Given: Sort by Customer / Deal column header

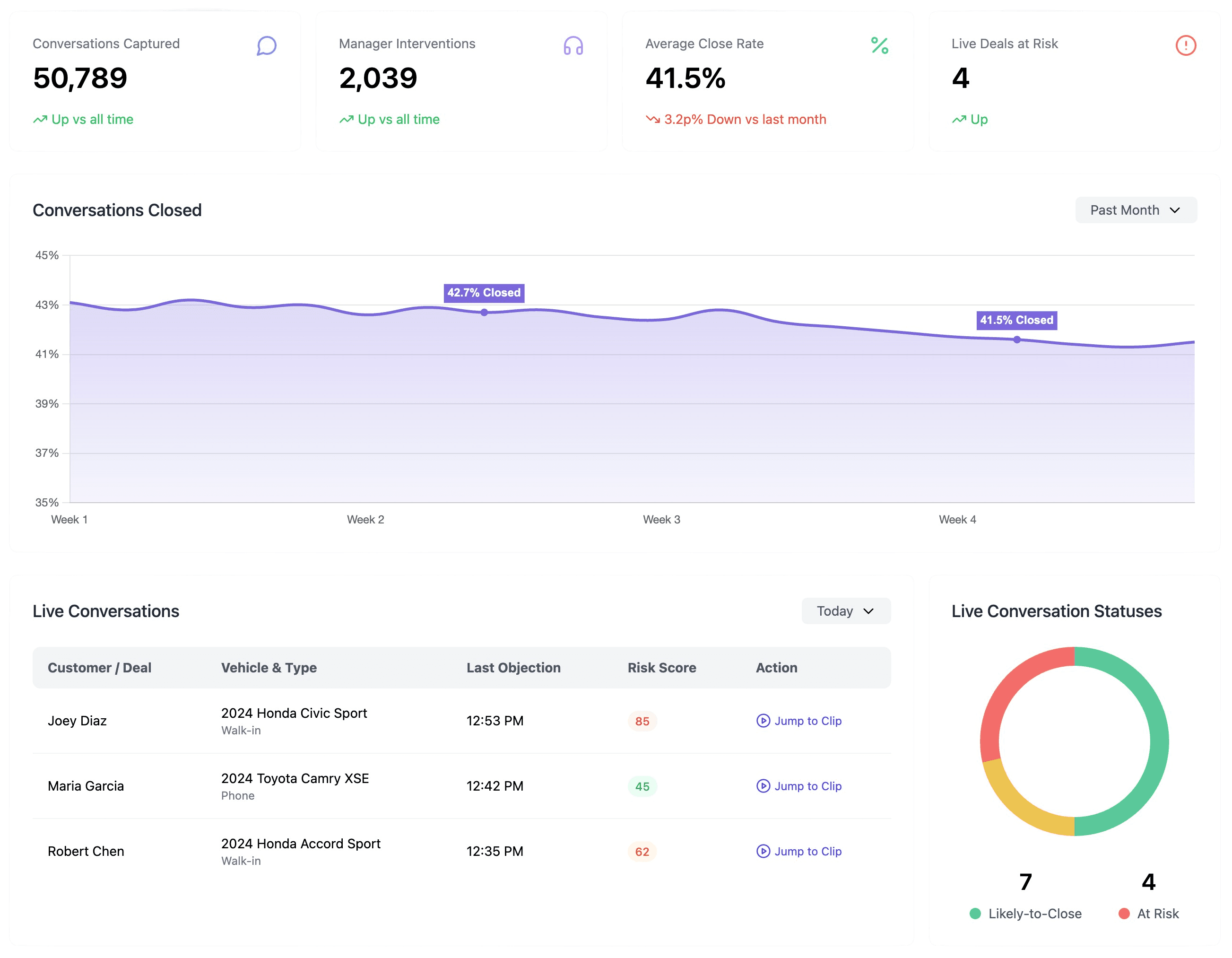Looking at the screenshot, I should [99, 668].
